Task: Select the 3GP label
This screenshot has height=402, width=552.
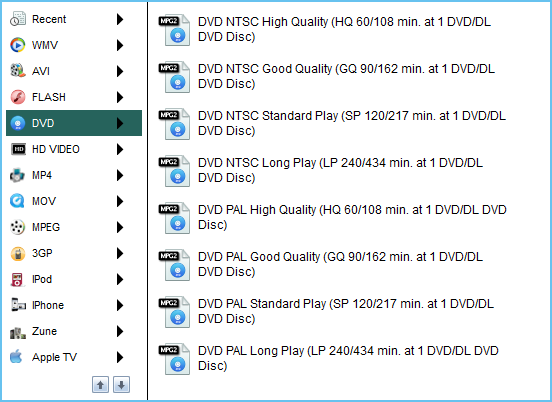Action: tap(42, 253)
